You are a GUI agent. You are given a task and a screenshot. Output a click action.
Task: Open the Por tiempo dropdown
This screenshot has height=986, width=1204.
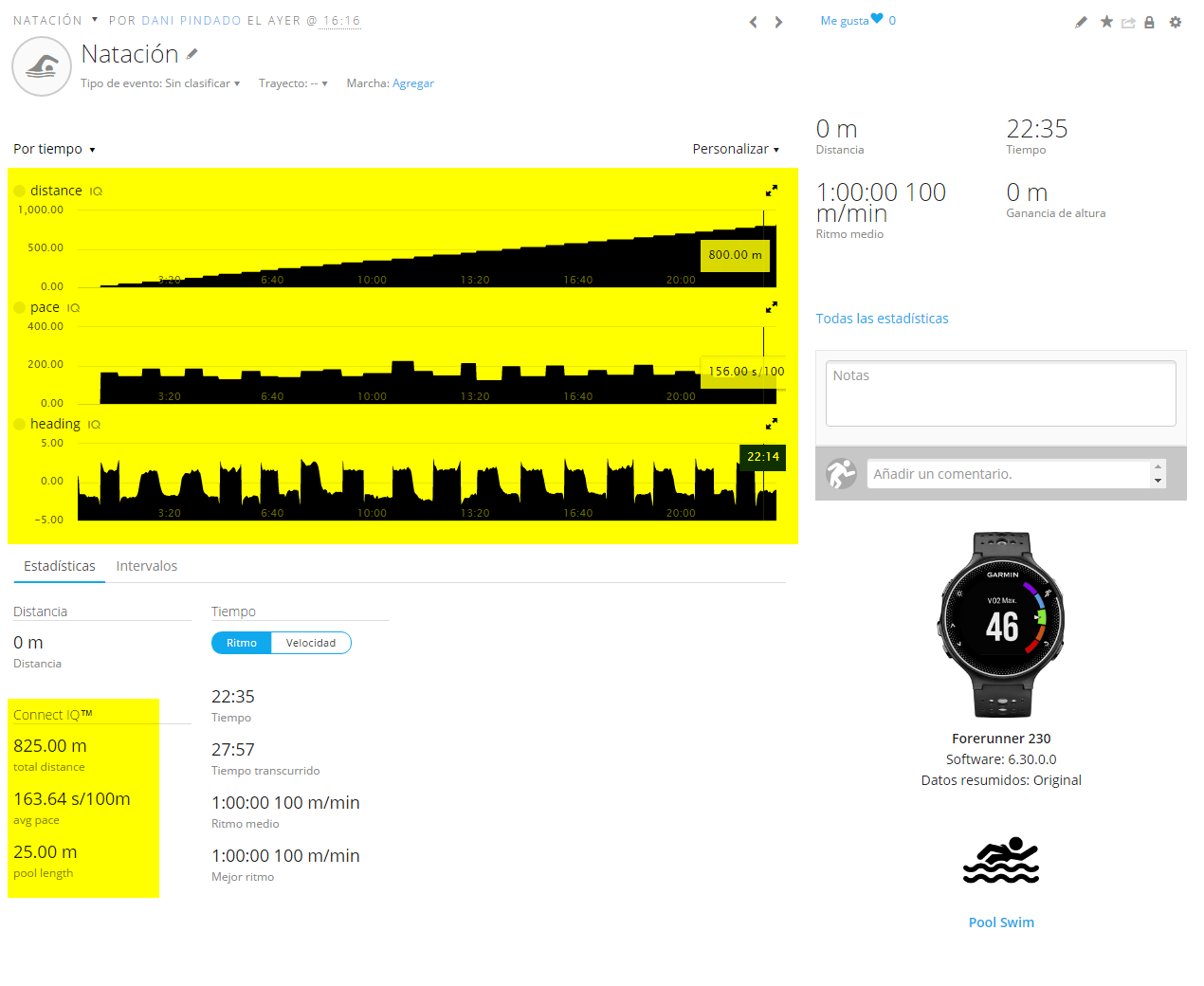pyautogui.click(x=54, y=149)
